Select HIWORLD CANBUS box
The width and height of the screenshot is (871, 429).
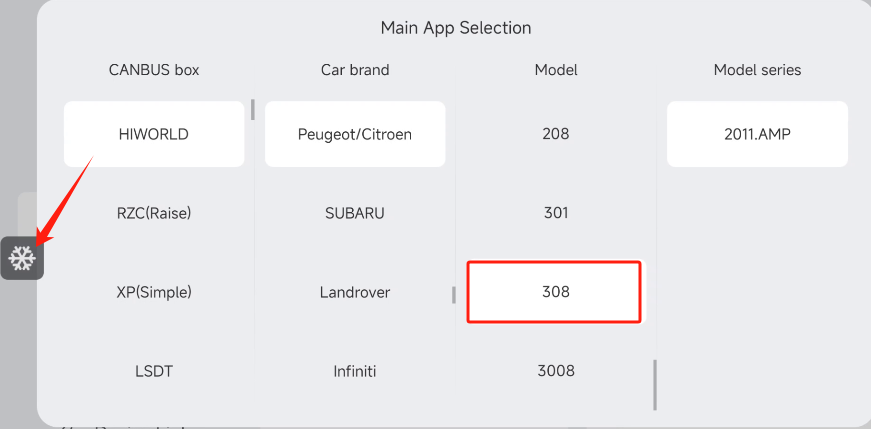(154, 134)
